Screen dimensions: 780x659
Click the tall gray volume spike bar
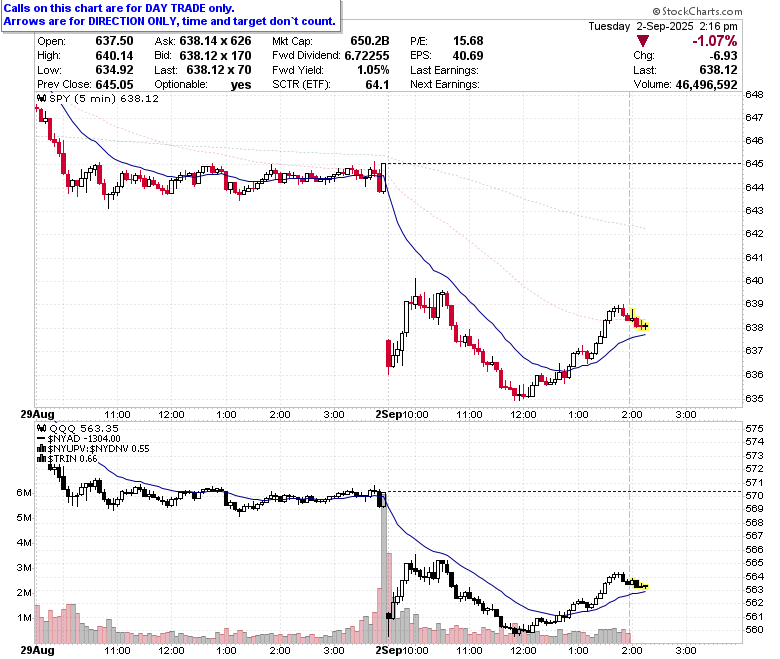pyautogui.click(x=384, y=567)
